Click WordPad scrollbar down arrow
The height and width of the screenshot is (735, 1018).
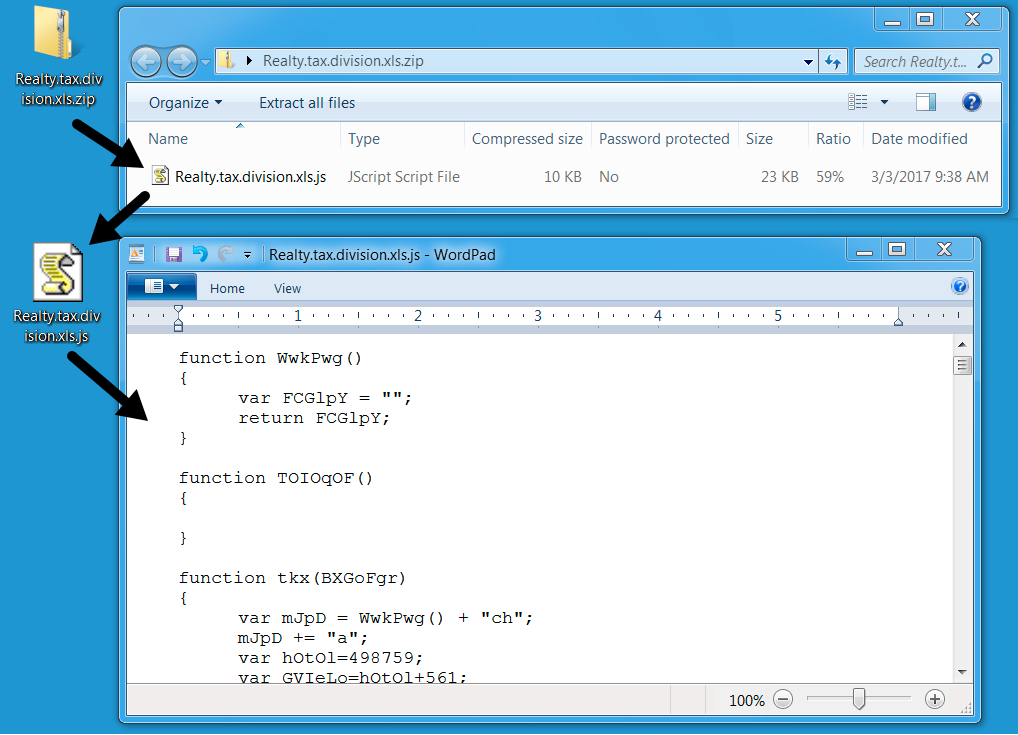(962, 672)
